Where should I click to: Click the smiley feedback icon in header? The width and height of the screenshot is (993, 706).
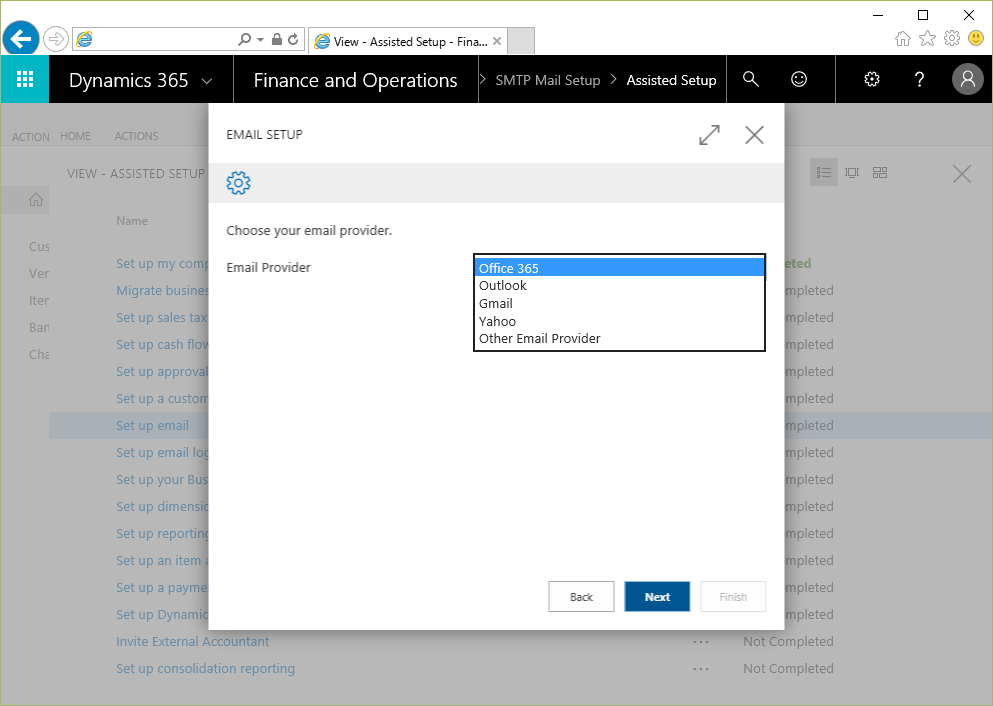(799, 79)
